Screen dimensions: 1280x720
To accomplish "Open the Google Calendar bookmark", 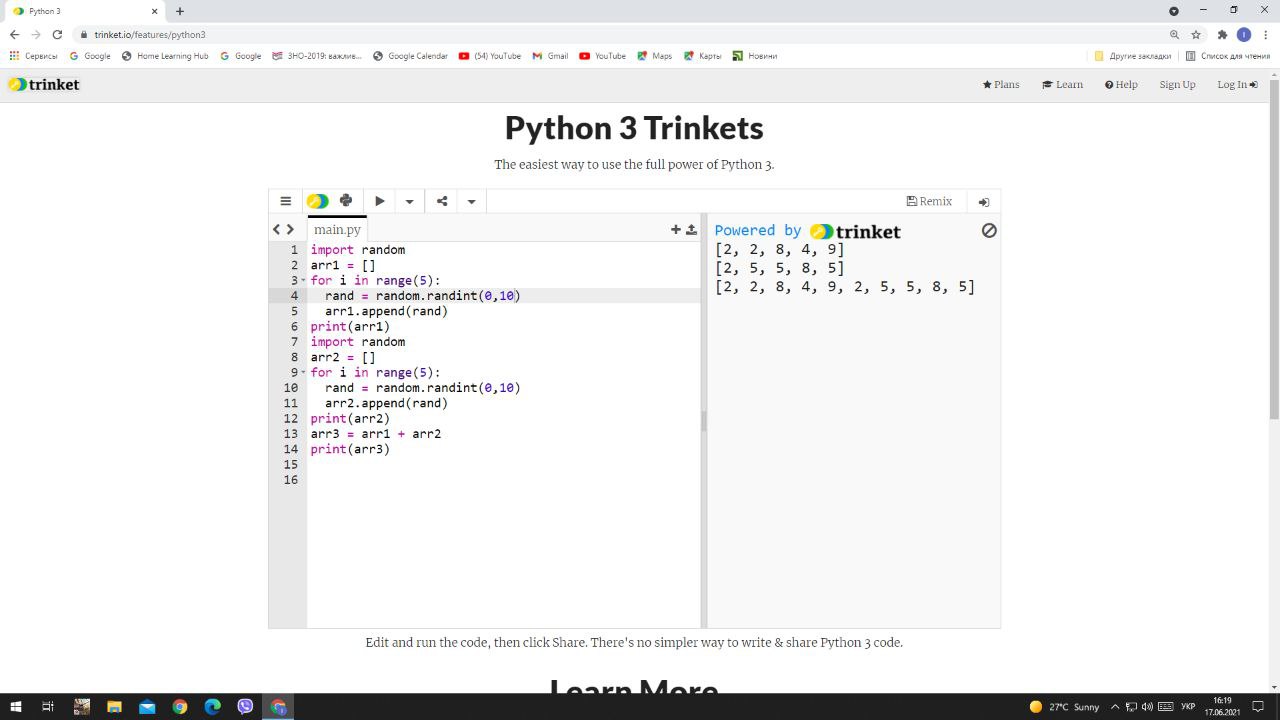I will click(x=410, y=56).
